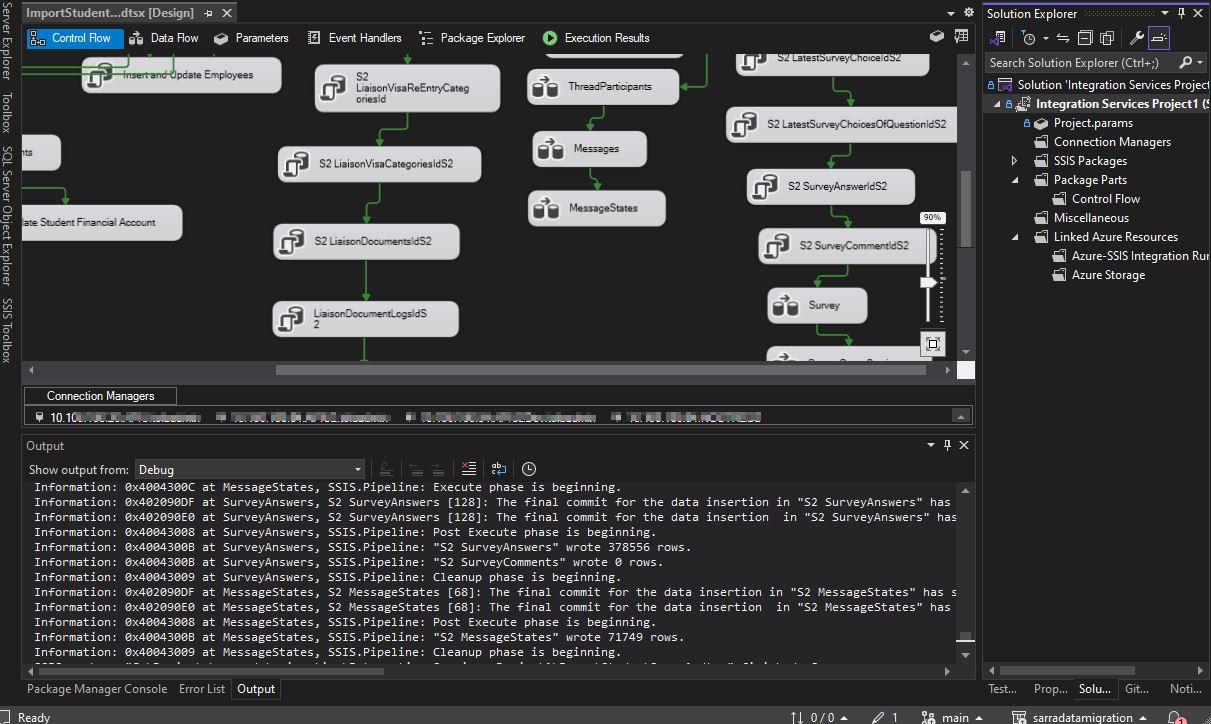
Task: Toggle Preview Selected Items in Solution Explorer
Action: (x=1159, y=38)
